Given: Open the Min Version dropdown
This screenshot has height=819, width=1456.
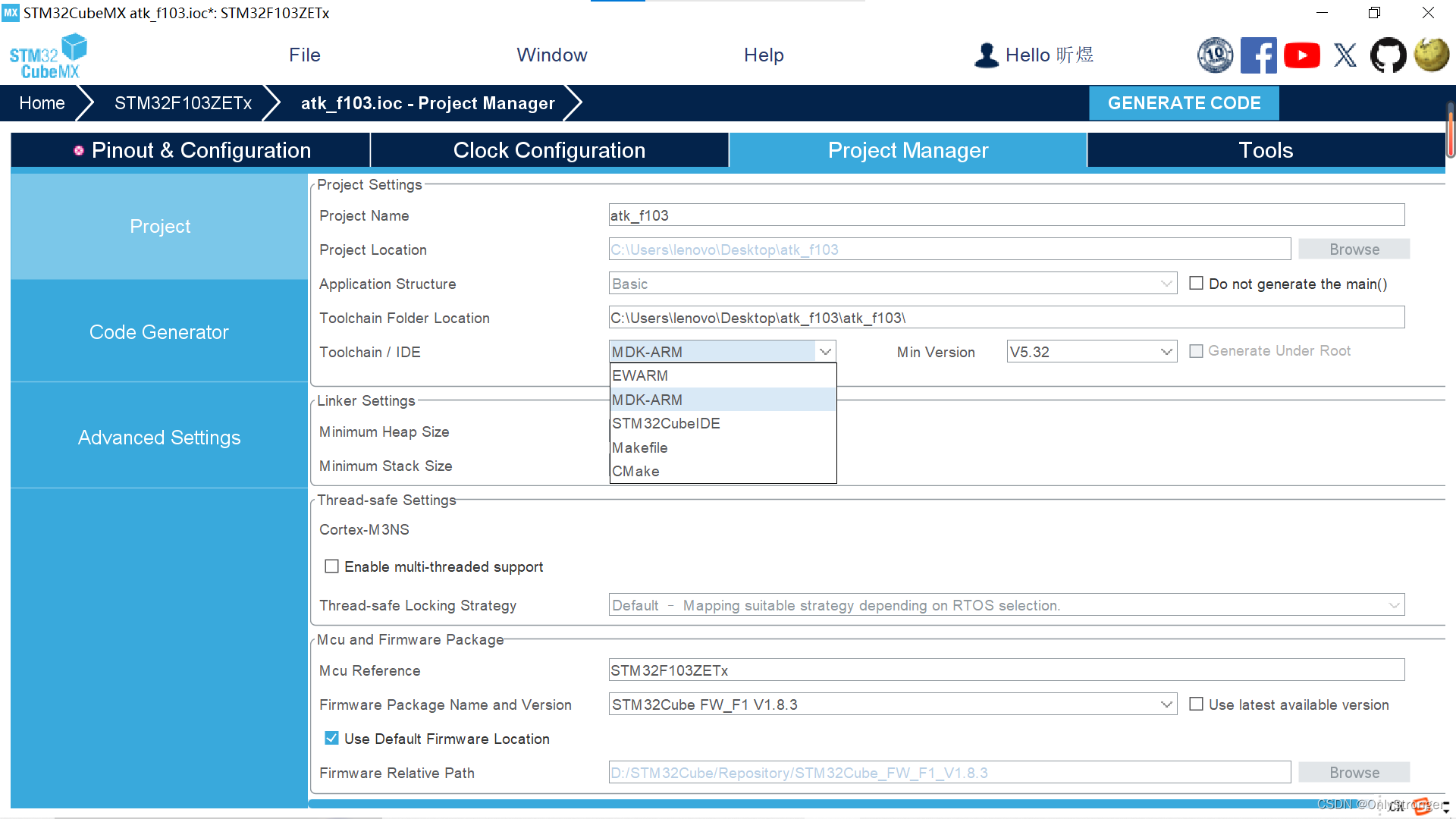Looking at the screenshot, I should pos(1091,352).
